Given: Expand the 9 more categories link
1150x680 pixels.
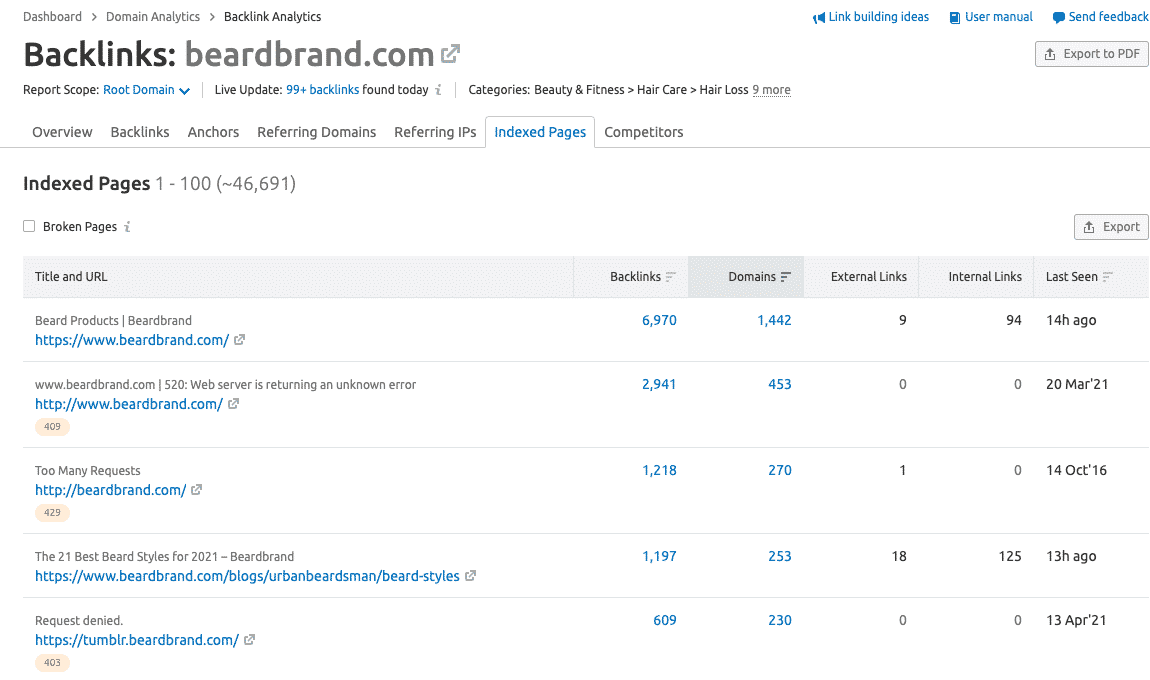Looking at the screenshot, I should pos(771,90).
